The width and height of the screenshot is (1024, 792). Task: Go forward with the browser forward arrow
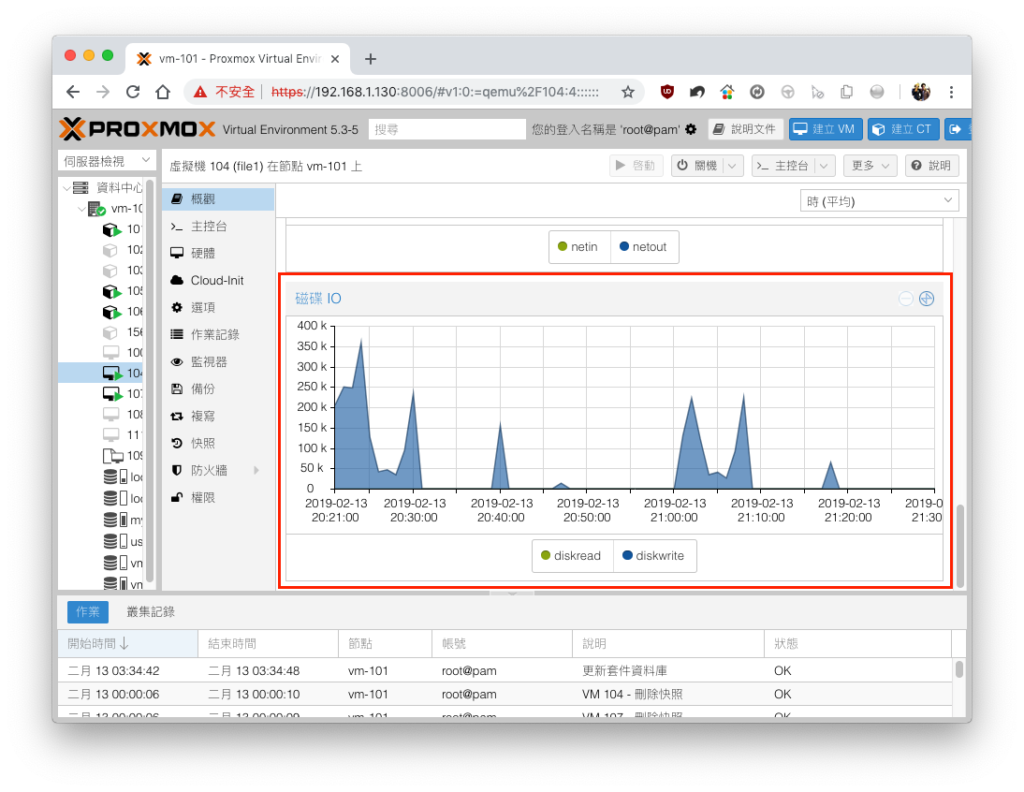[103, 92]
